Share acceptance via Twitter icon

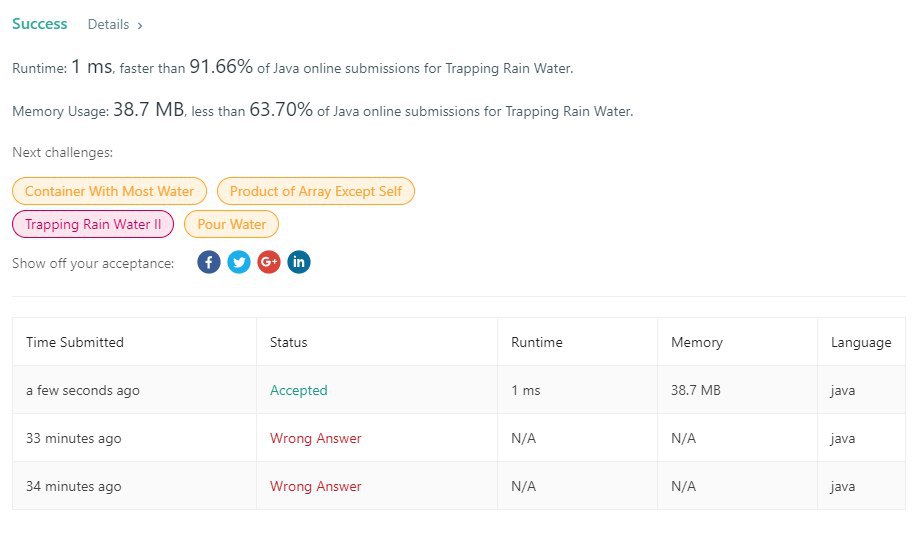(x=239, y=262)
